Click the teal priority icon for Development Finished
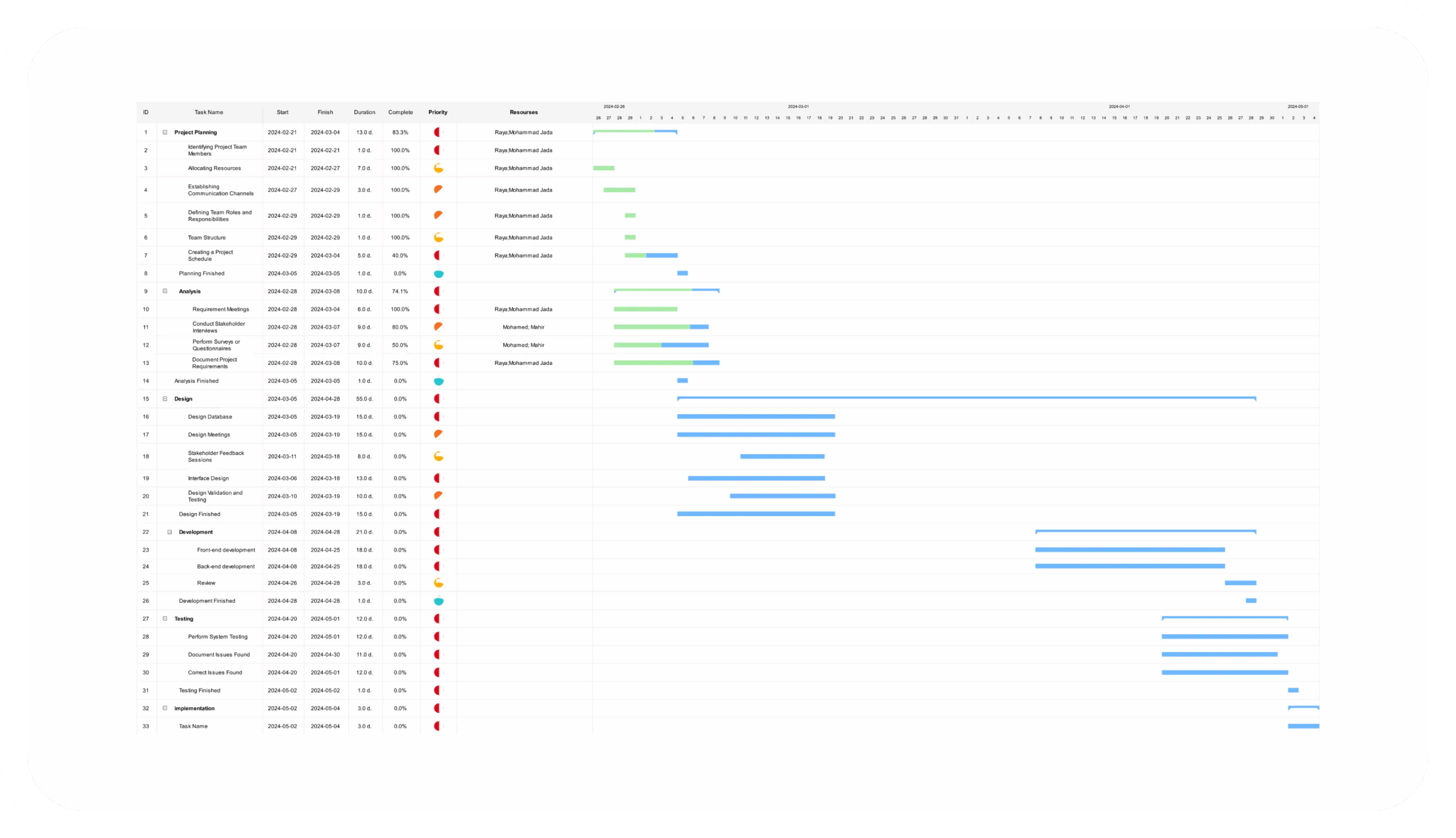 coord(439,600)
